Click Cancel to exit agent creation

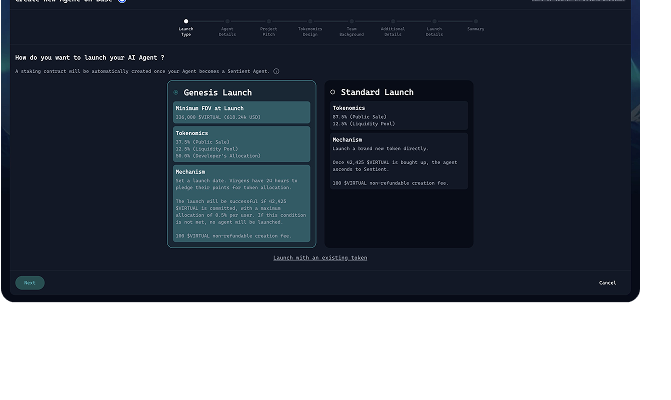coord(607,283)
